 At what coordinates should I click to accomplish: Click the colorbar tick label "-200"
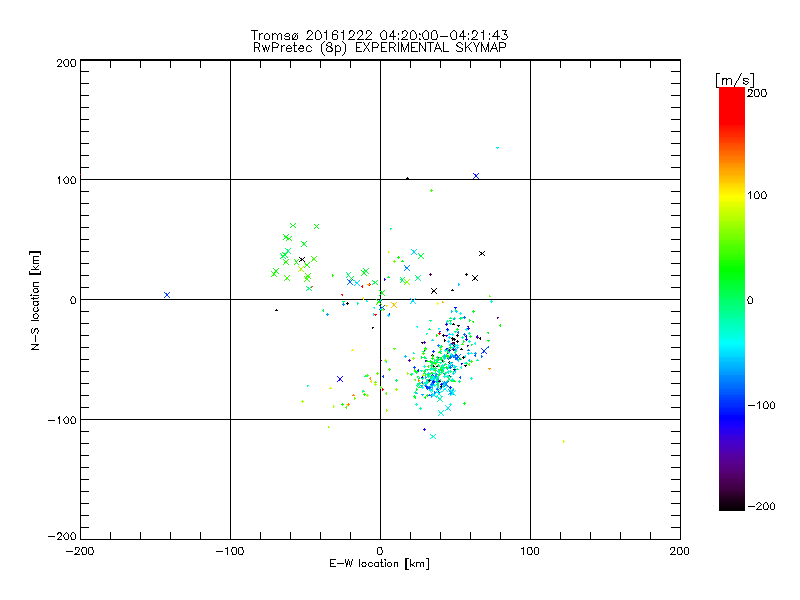click(x=762, y=506)
